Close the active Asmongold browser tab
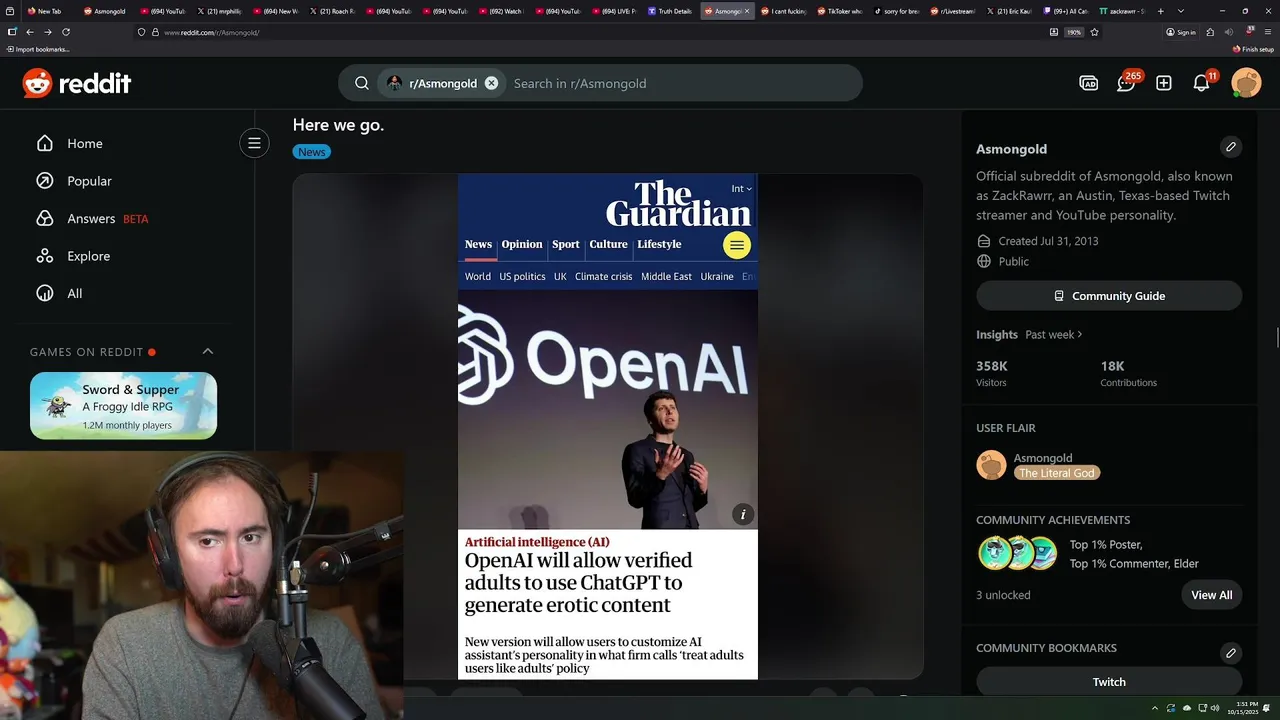The width and height of the screenshot is (1280, 720). 747,11
